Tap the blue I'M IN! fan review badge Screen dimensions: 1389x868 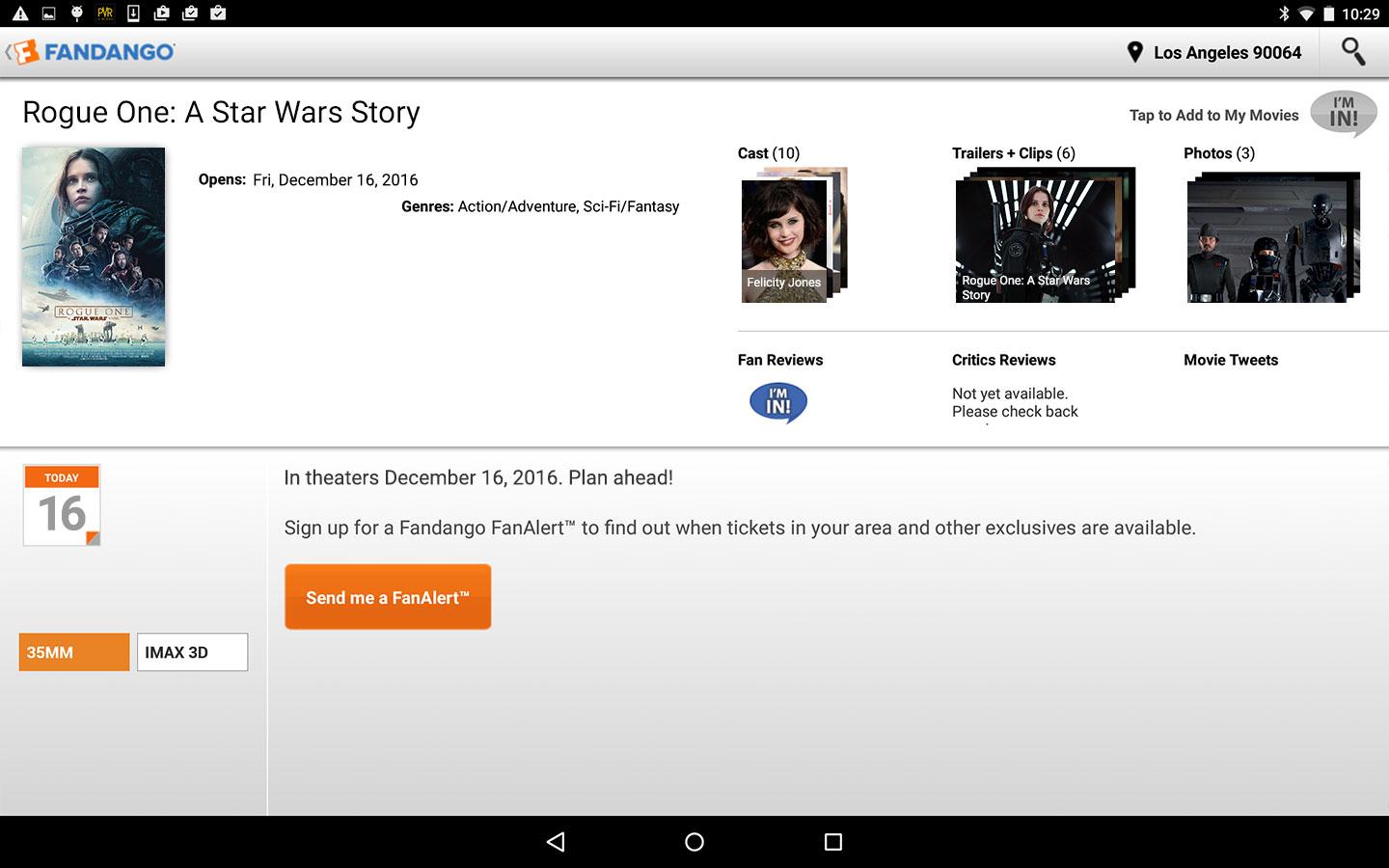(x=778, y=402)
